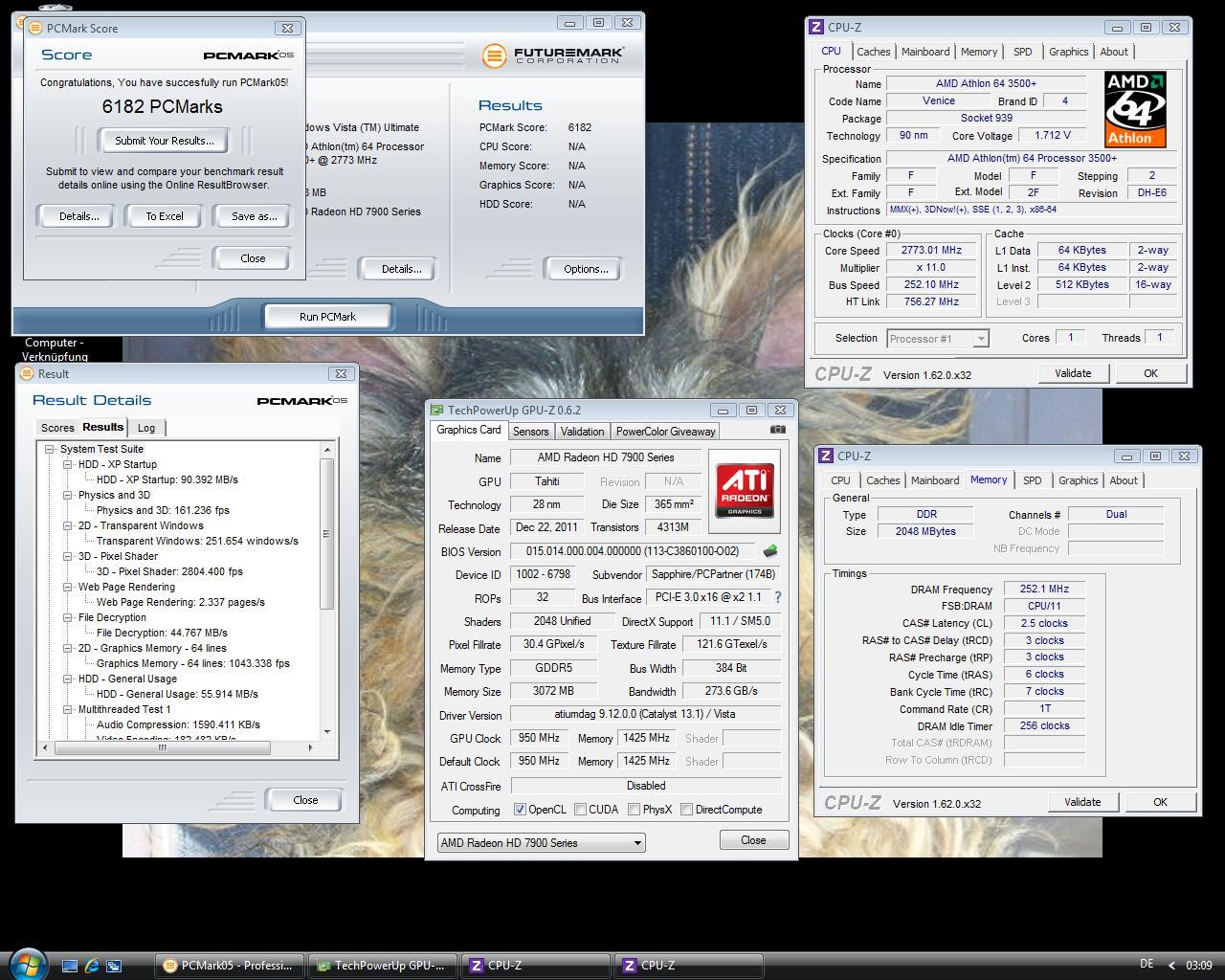The width and height of the screenshot is (1225, 980).
Task: Open the Scores tab in Result Details
Action: coord(57,428)
